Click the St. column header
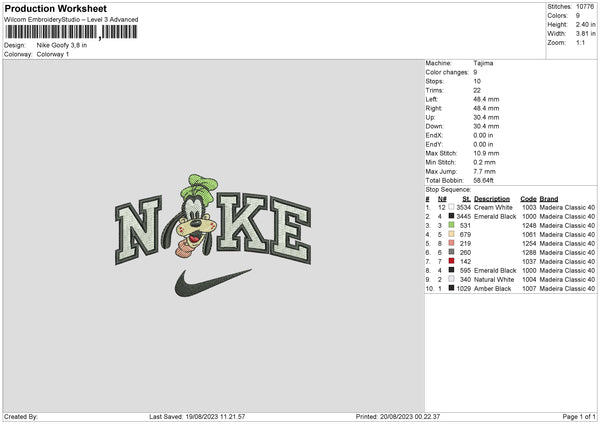 466,199
